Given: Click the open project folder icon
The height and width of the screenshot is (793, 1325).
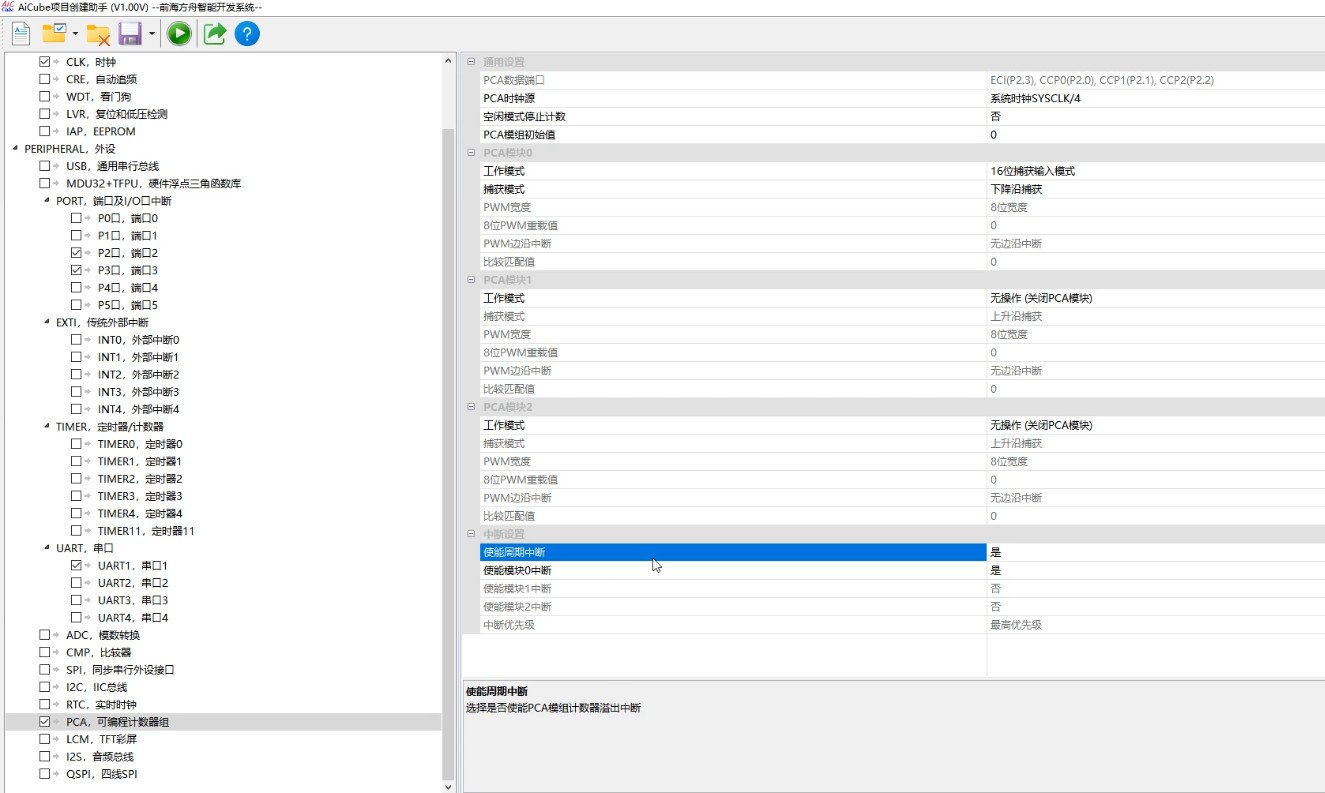Looking at the screenshot, I should tap(54, 34).
